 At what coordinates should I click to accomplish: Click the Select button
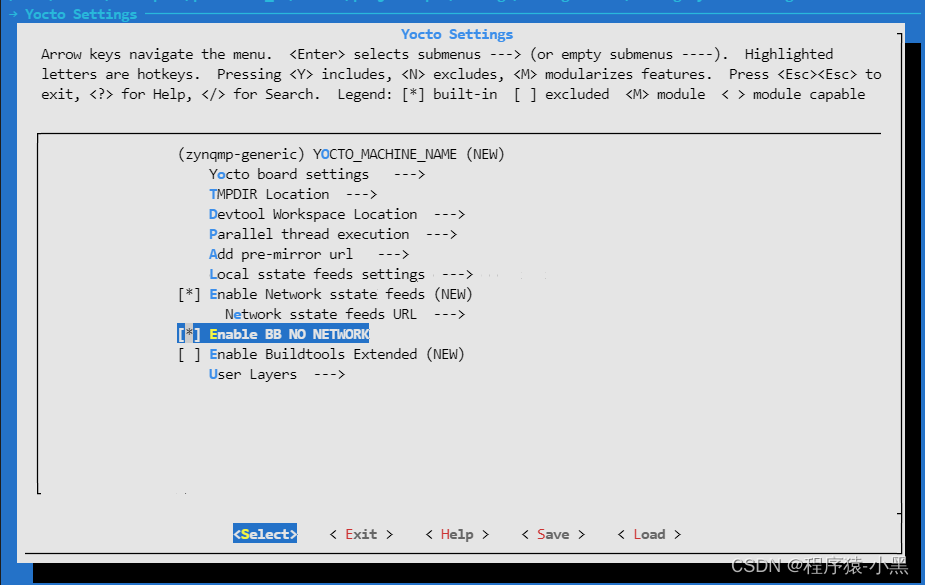[265, 534]
